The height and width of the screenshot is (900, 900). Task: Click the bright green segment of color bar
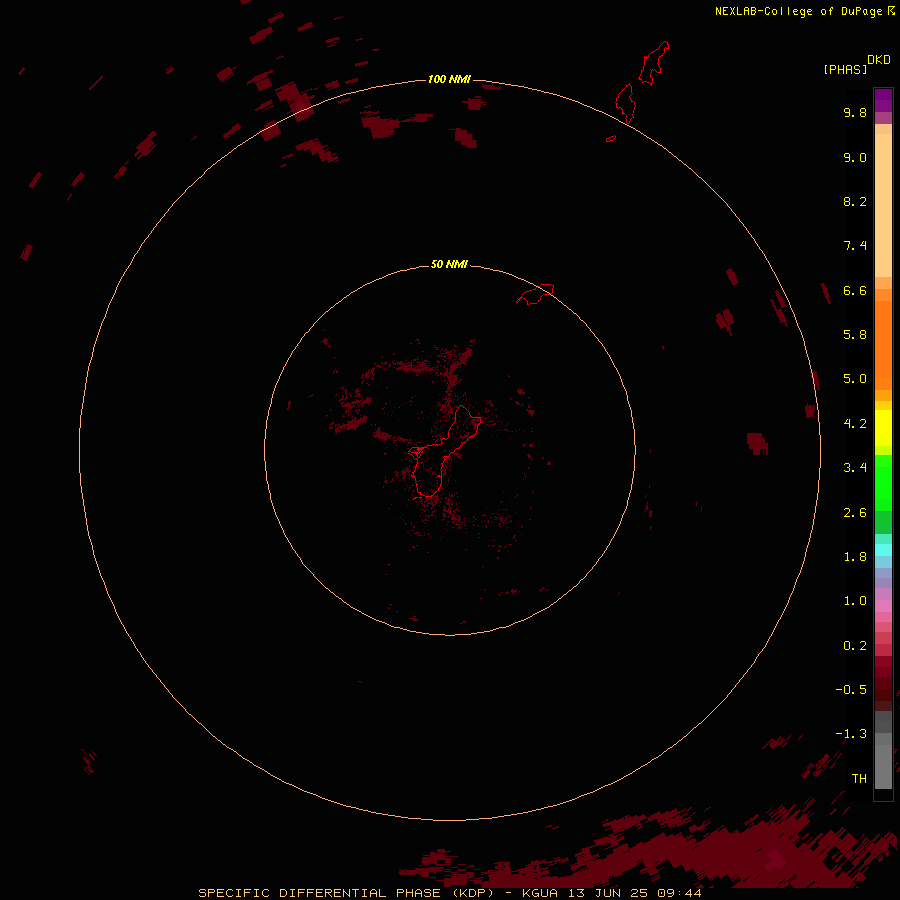click(x=883, y=483)
